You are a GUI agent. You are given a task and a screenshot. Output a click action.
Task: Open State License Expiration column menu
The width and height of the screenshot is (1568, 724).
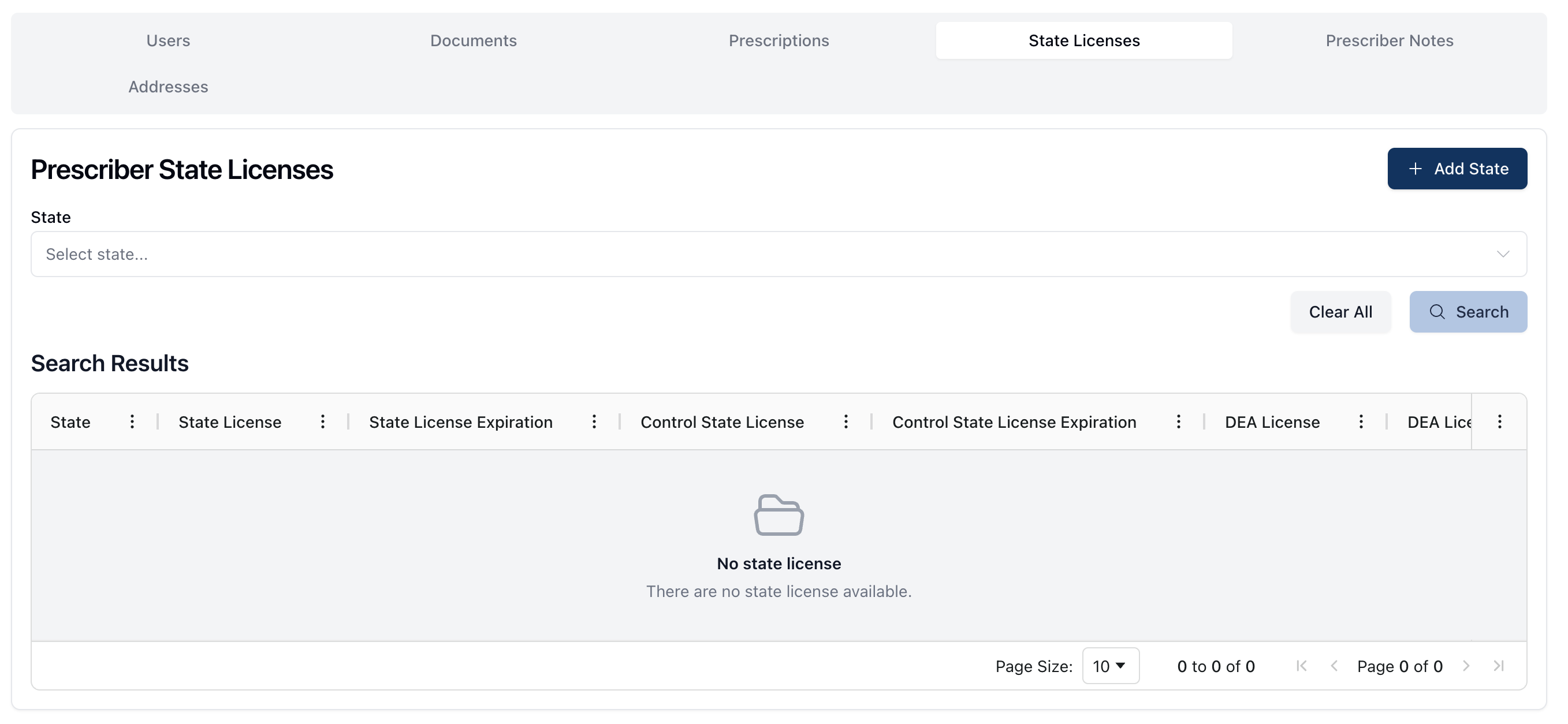[x=594, y=422]
